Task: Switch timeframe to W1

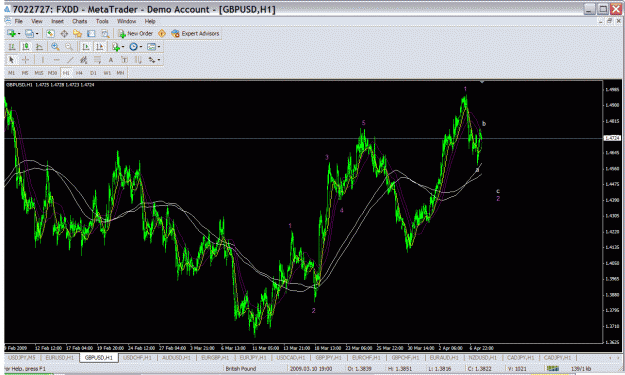Action: (107, 73)
